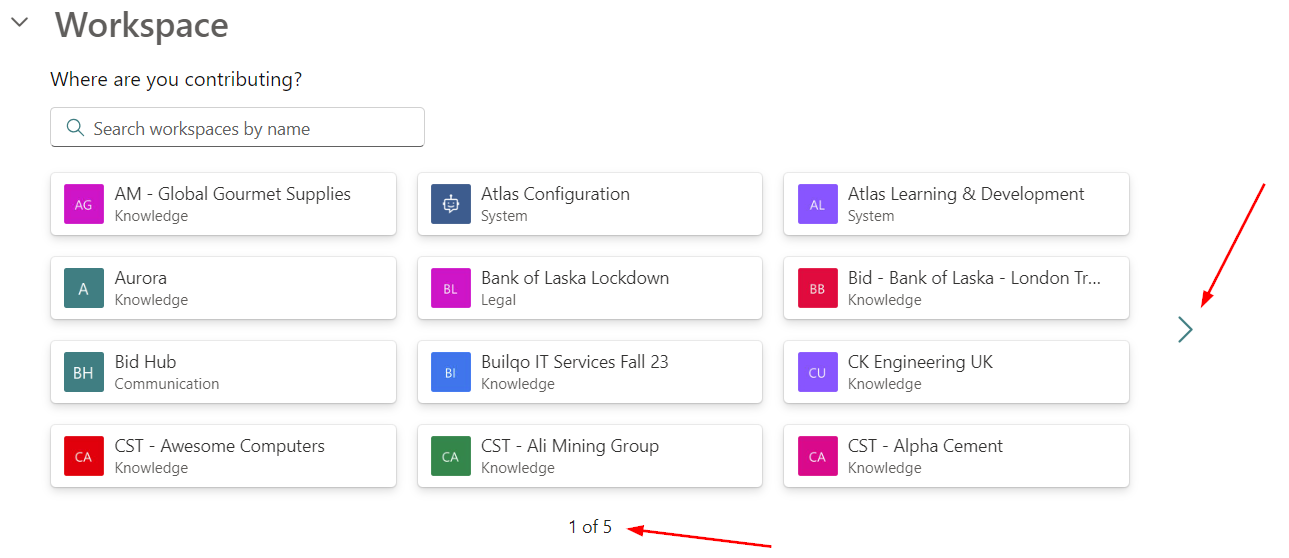Click the BL magenta avatar icon
1289x558 pixels.
[450, 288]
